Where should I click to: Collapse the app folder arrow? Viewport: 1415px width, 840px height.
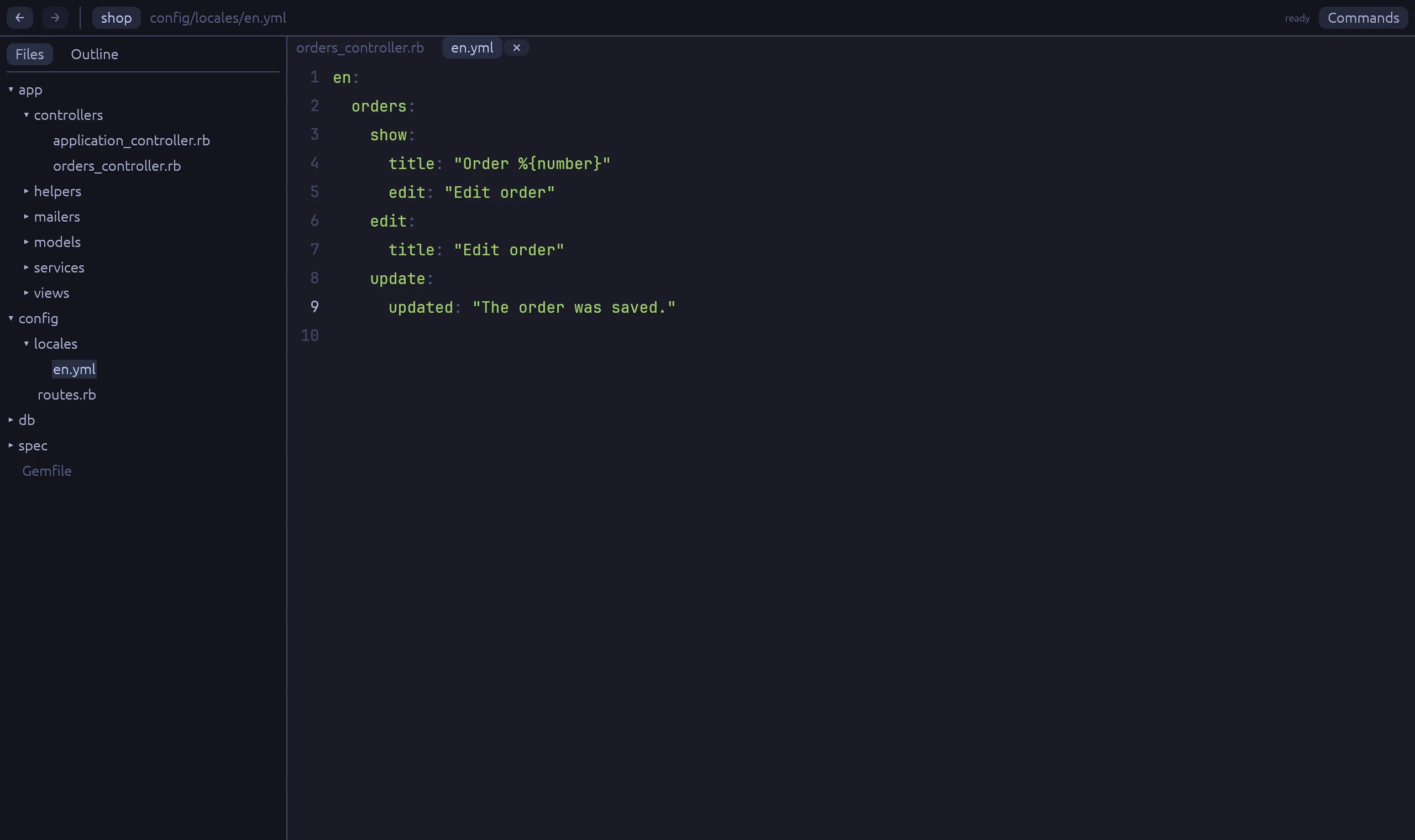click(x=11, y=90)
